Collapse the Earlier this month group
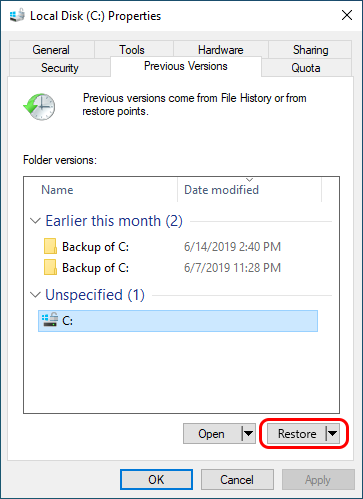Screen dimensions: 363x499 click(35, 221)
